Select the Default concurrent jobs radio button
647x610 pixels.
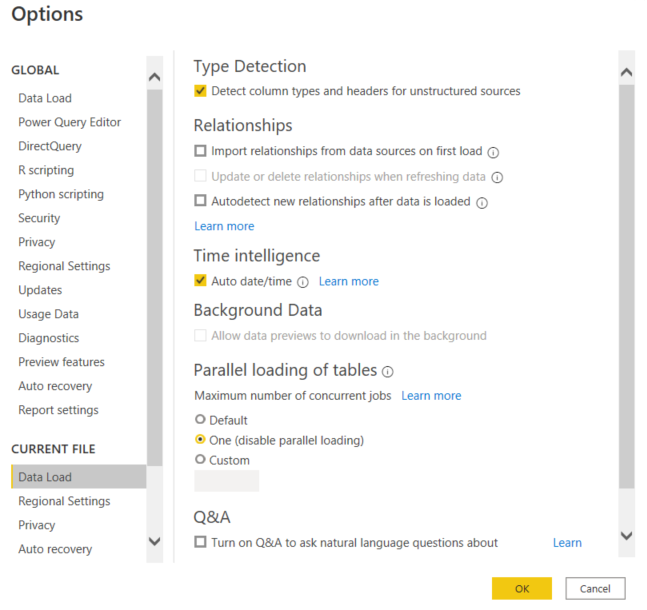(x=200, y=419)
